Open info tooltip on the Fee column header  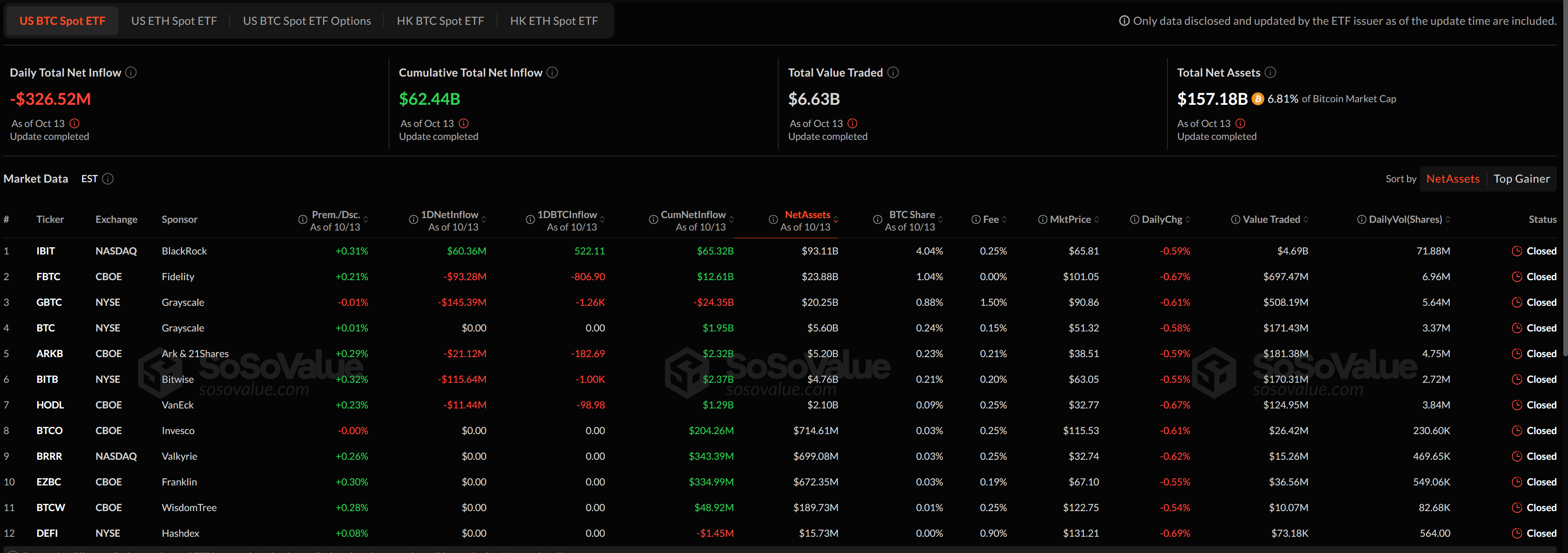click(x=975, y=219)
